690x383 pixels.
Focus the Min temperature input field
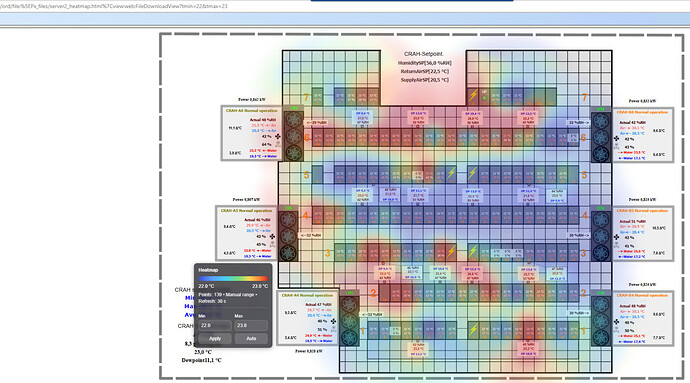pos(215,325)
